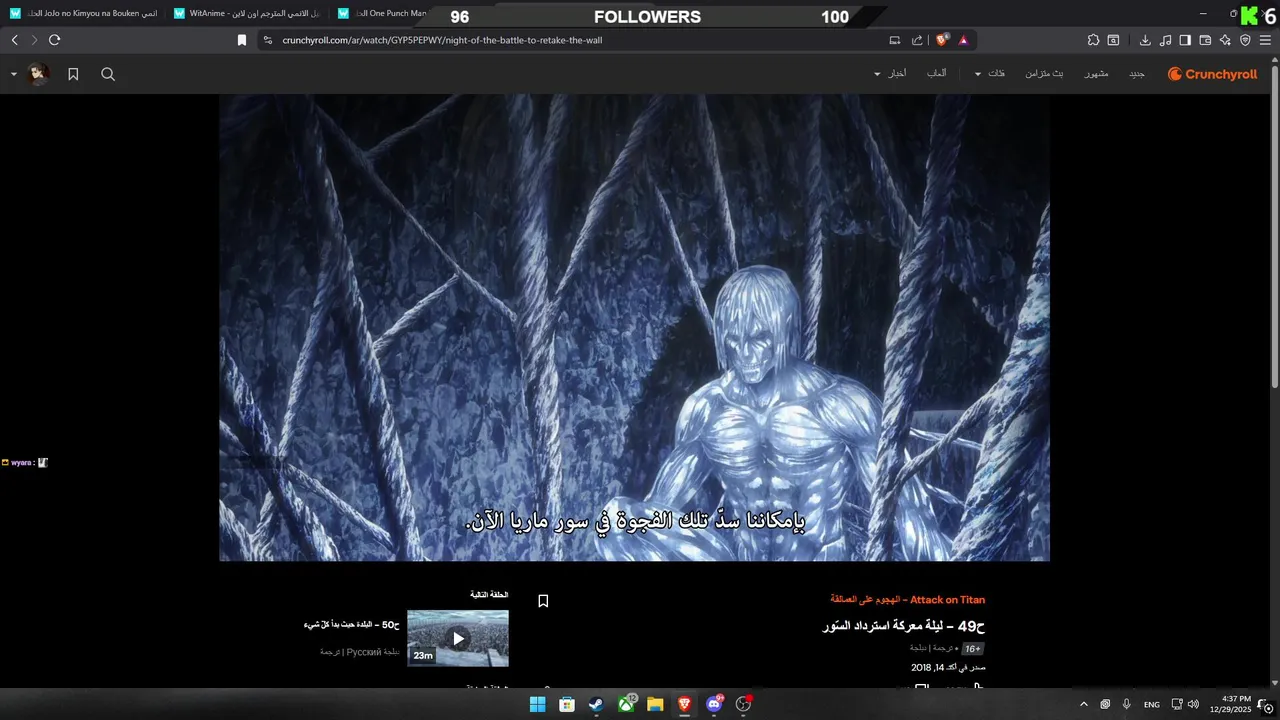Click the microphone tray icon
This screenshot has height=720, width=1280.
coord(1127,704)
